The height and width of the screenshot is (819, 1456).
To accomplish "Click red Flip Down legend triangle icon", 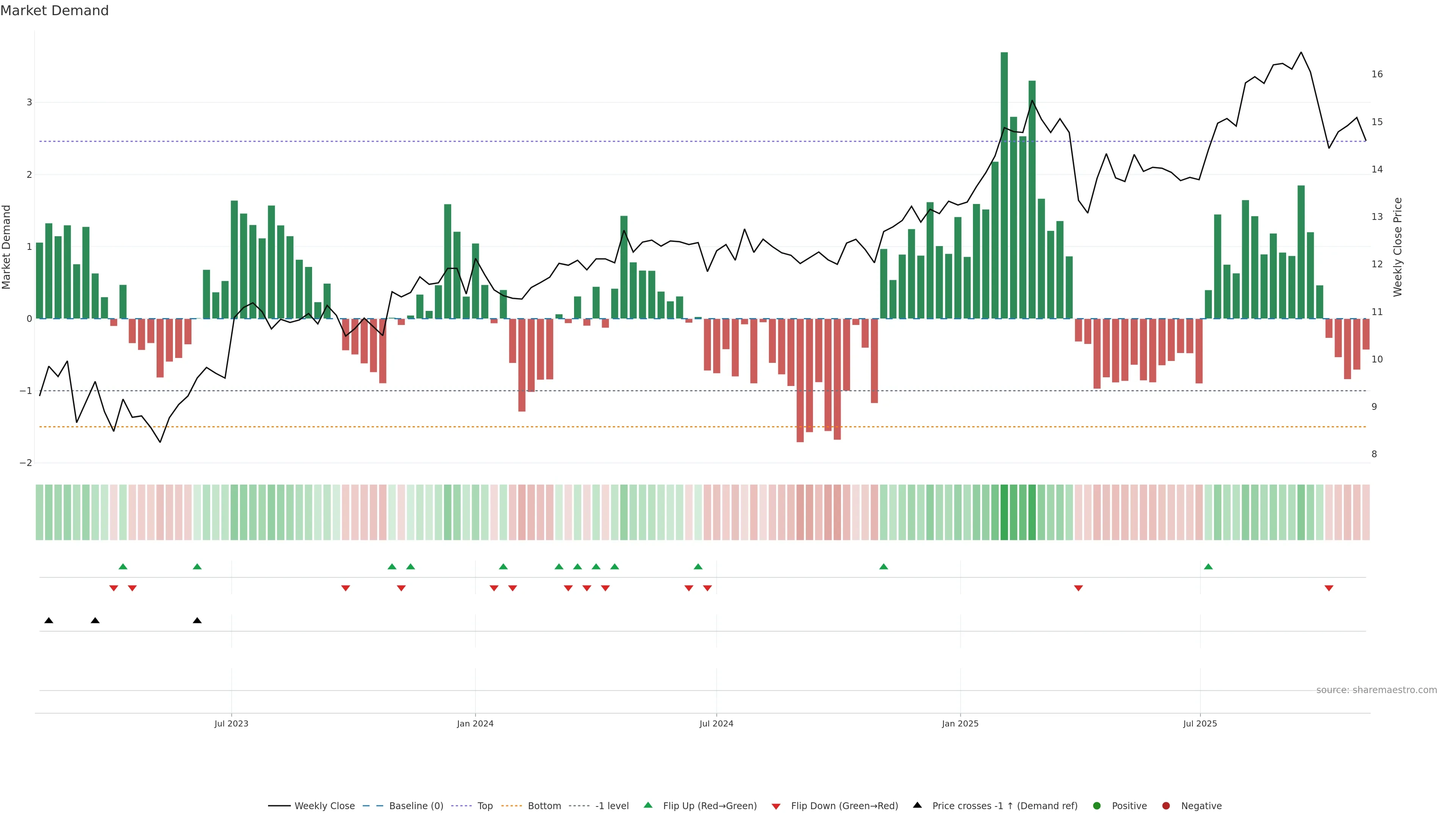I will click(776, 806).
